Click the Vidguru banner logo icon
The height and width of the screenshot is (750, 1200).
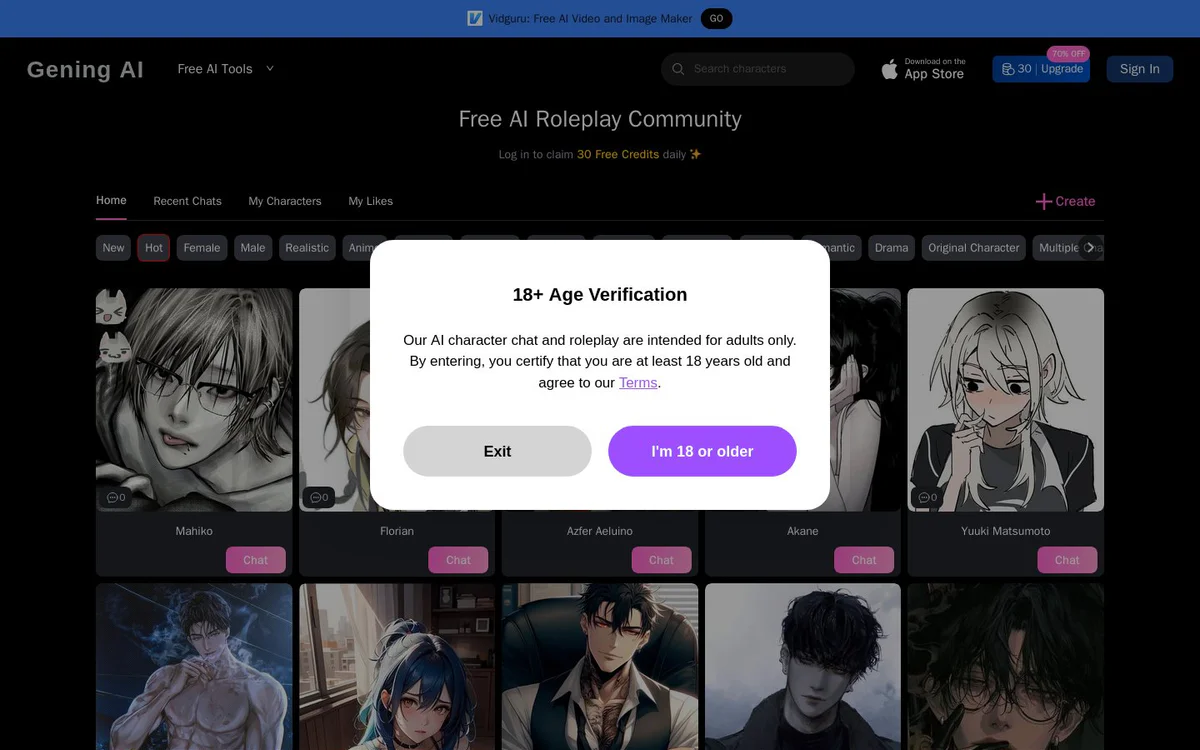point(475,18)
